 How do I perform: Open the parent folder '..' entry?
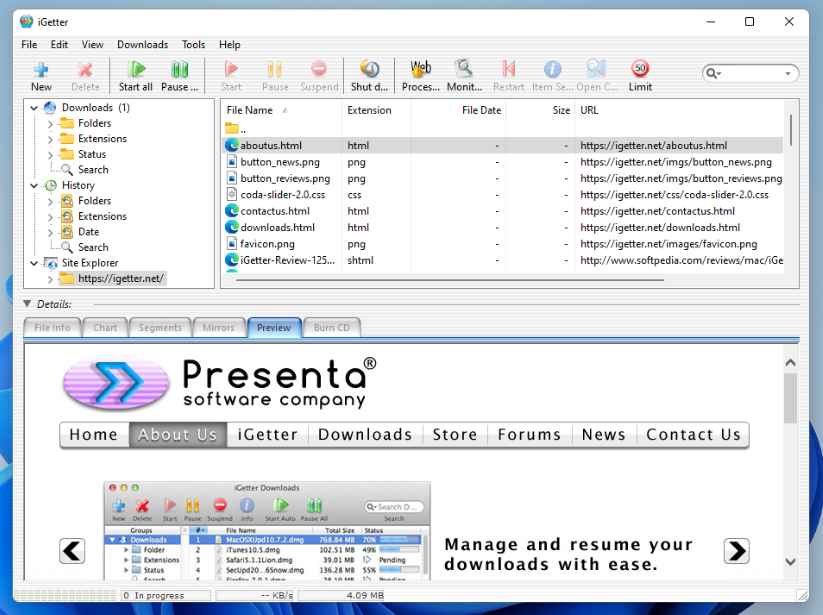pos(236,129)
